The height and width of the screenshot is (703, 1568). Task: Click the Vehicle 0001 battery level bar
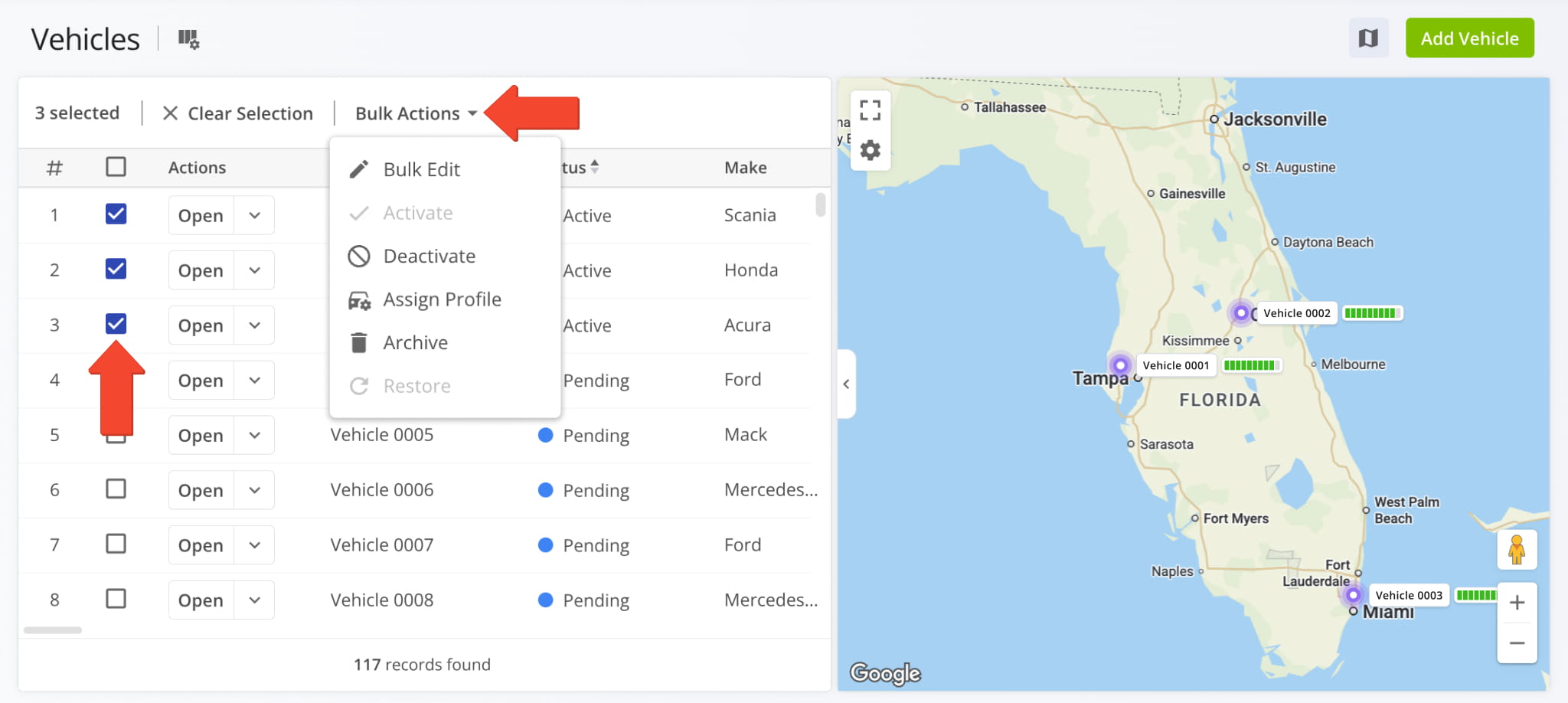1250,365
